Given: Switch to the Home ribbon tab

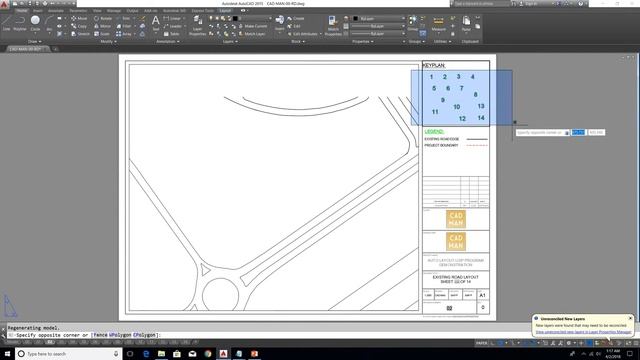Looking at the screenshot, I should click(x=22, y=11).
